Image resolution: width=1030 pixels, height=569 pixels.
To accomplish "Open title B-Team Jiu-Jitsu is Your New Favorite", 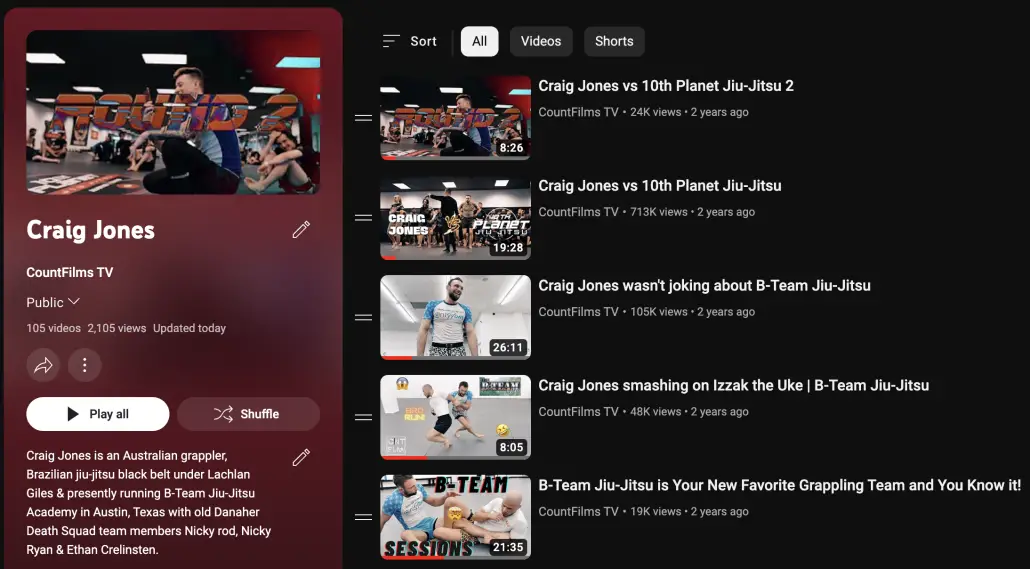I will tap(780, 486).
